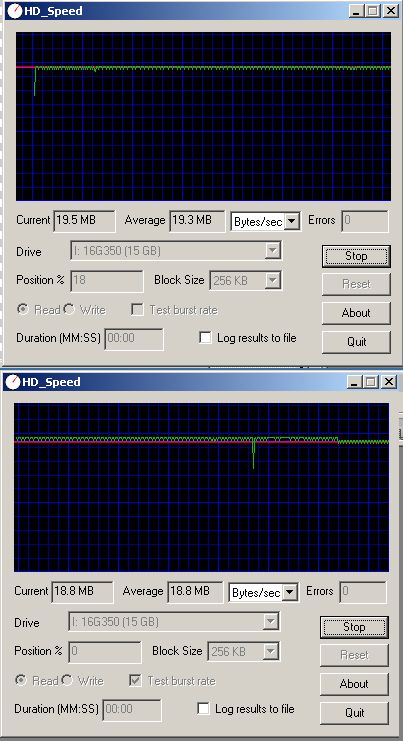Quit the bottom HD_Speed window
Image resolution: width=403 pixels, height=741 pixels.
(x=354, y=713)
